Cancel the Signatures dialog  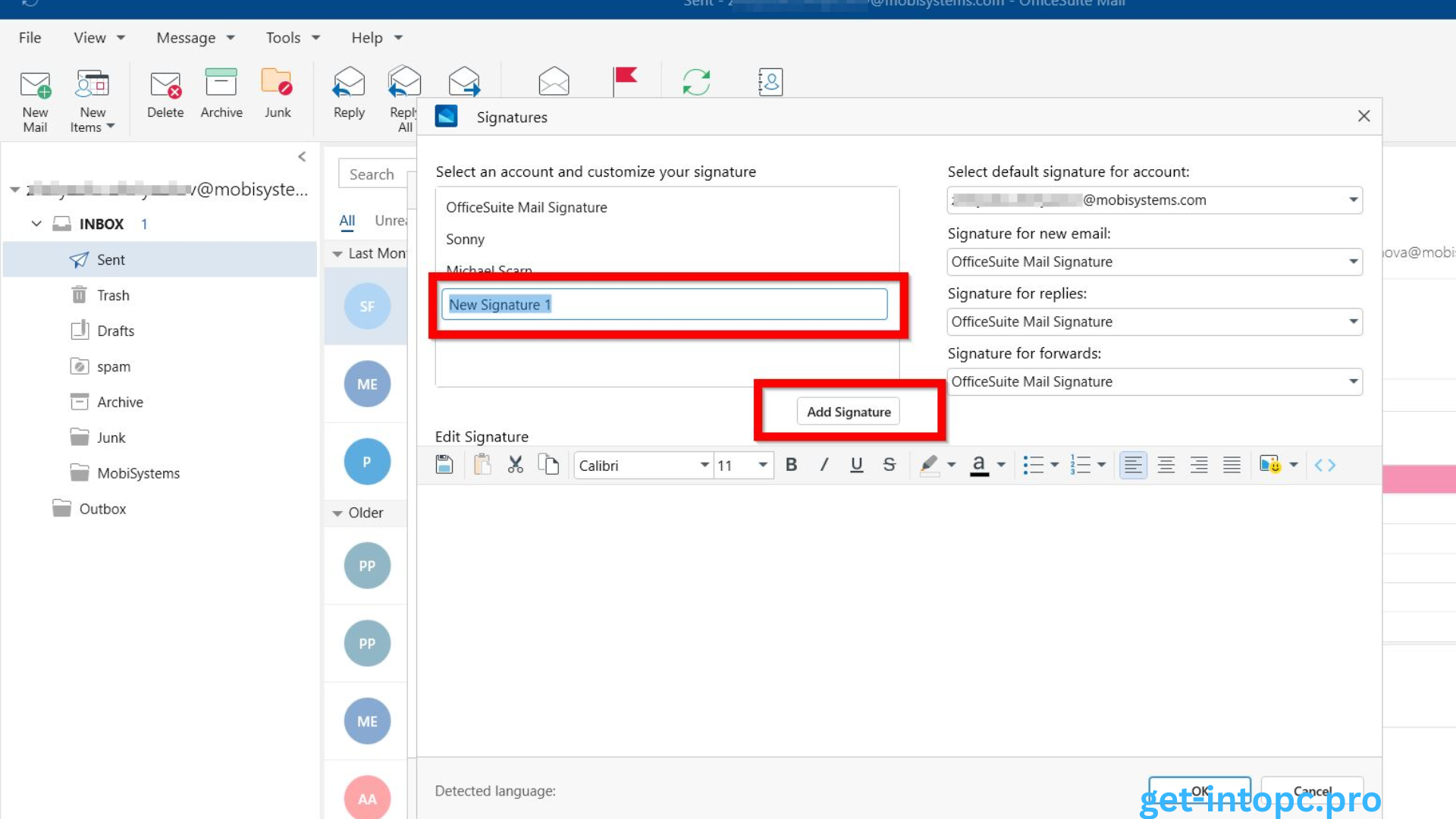click(1312, 791)
